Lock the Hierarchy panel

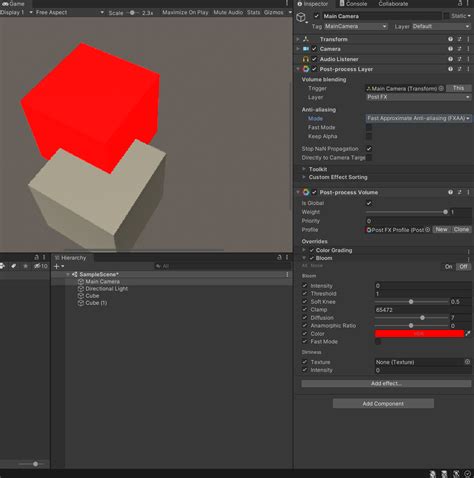pyautogui.click(x=279, y=257)
